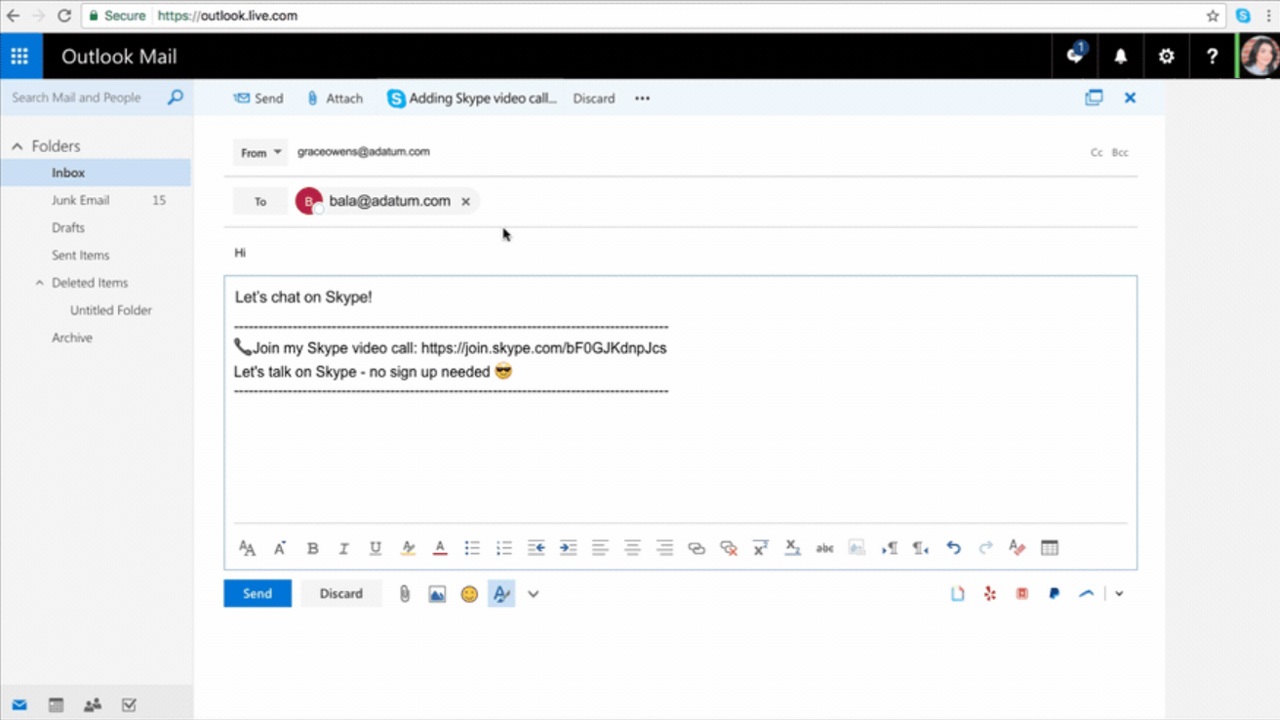Attach a picture using the image icon
The image size is (1280, 720).
[437, 593]
